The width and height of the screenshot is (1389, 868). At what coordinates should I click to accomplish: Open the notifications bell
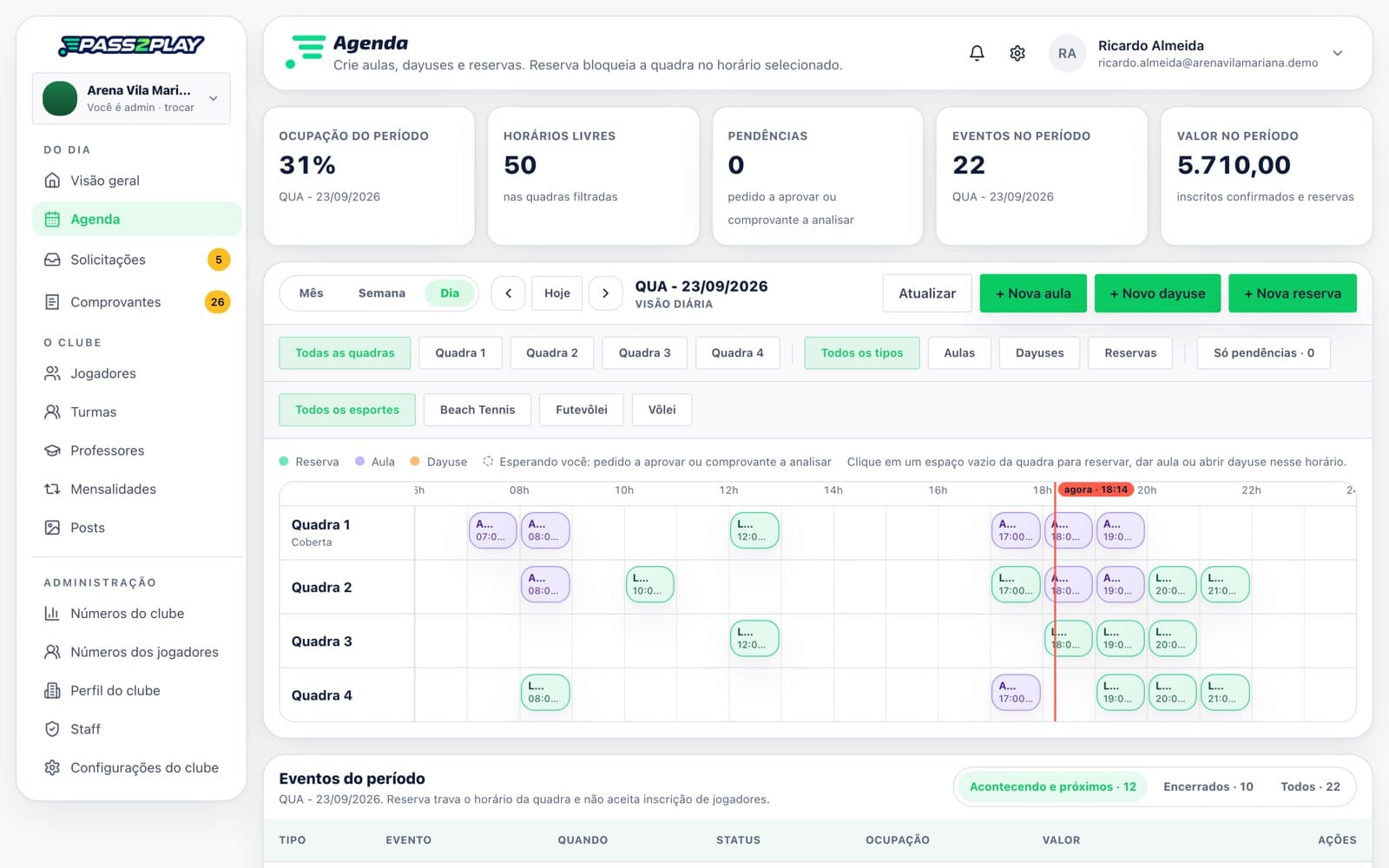(977, 53)
